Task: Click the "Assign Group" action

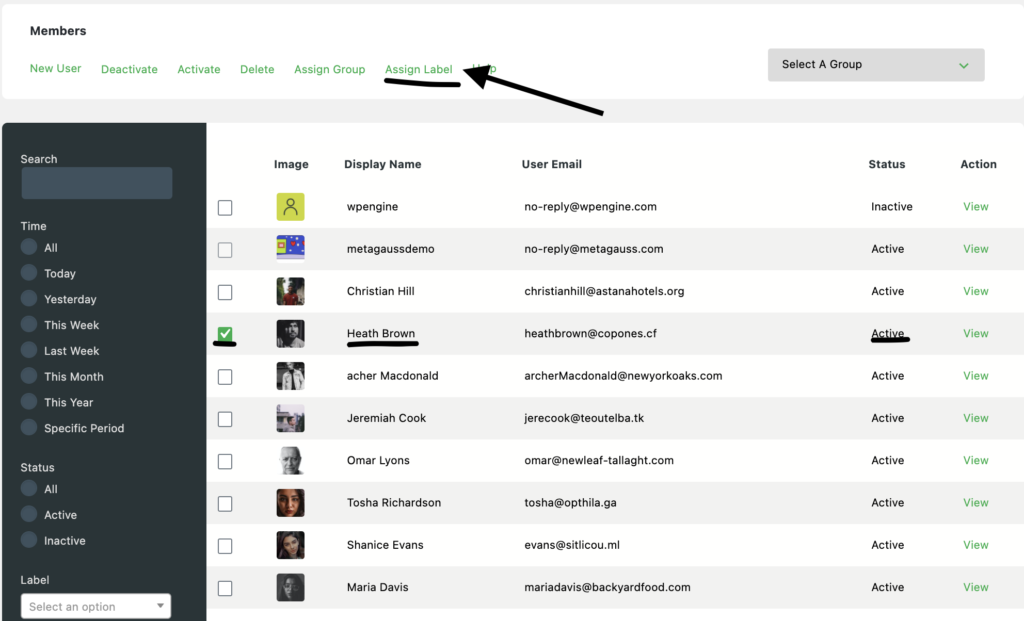Action: pyautogui.click(x=329, y=68)
